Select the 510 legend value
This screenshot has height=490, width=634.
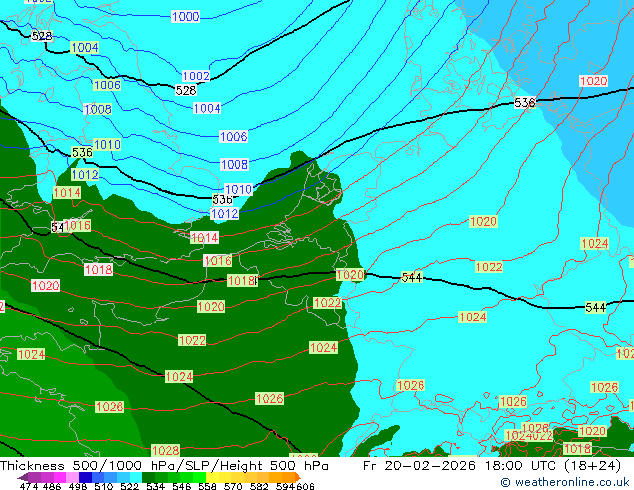coord(104,486)
